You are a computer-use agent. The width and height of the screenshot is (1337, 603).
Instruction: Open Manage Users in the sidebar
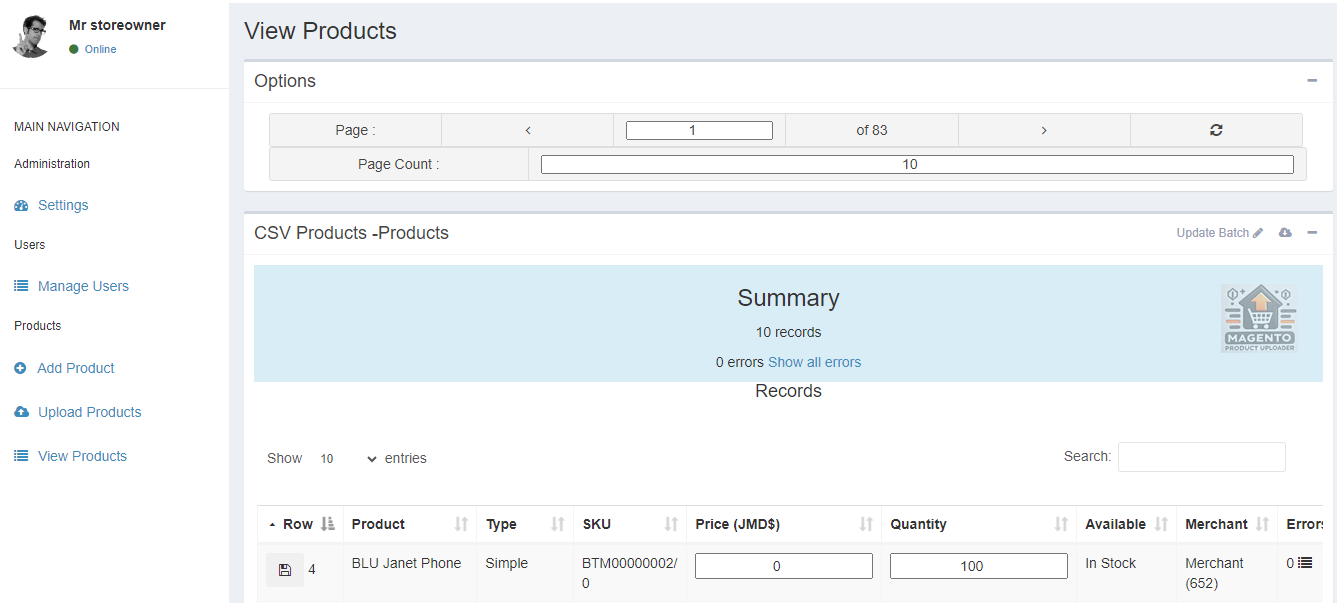click(83, 286)
